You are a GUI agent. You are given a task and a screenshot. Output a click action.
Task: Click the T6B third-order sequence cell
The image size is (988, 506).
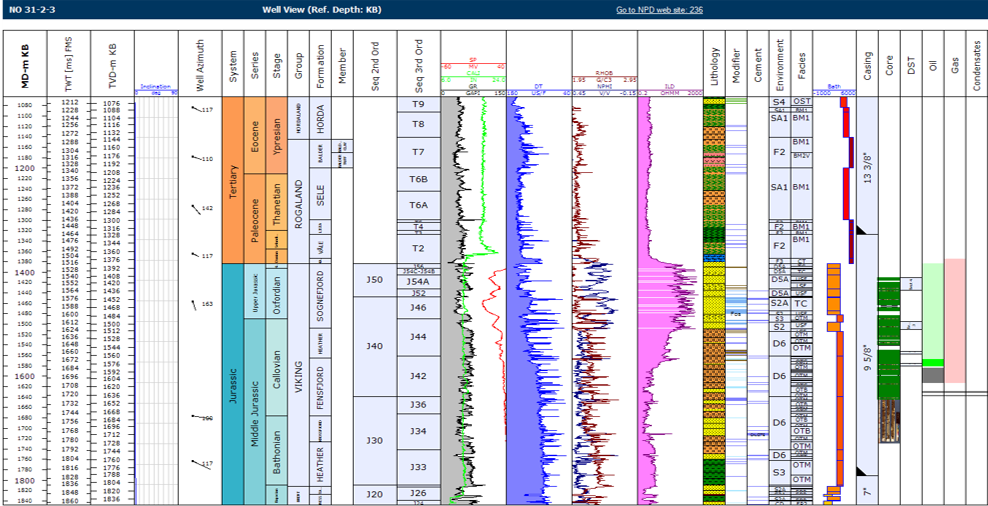tap(418, 179)
